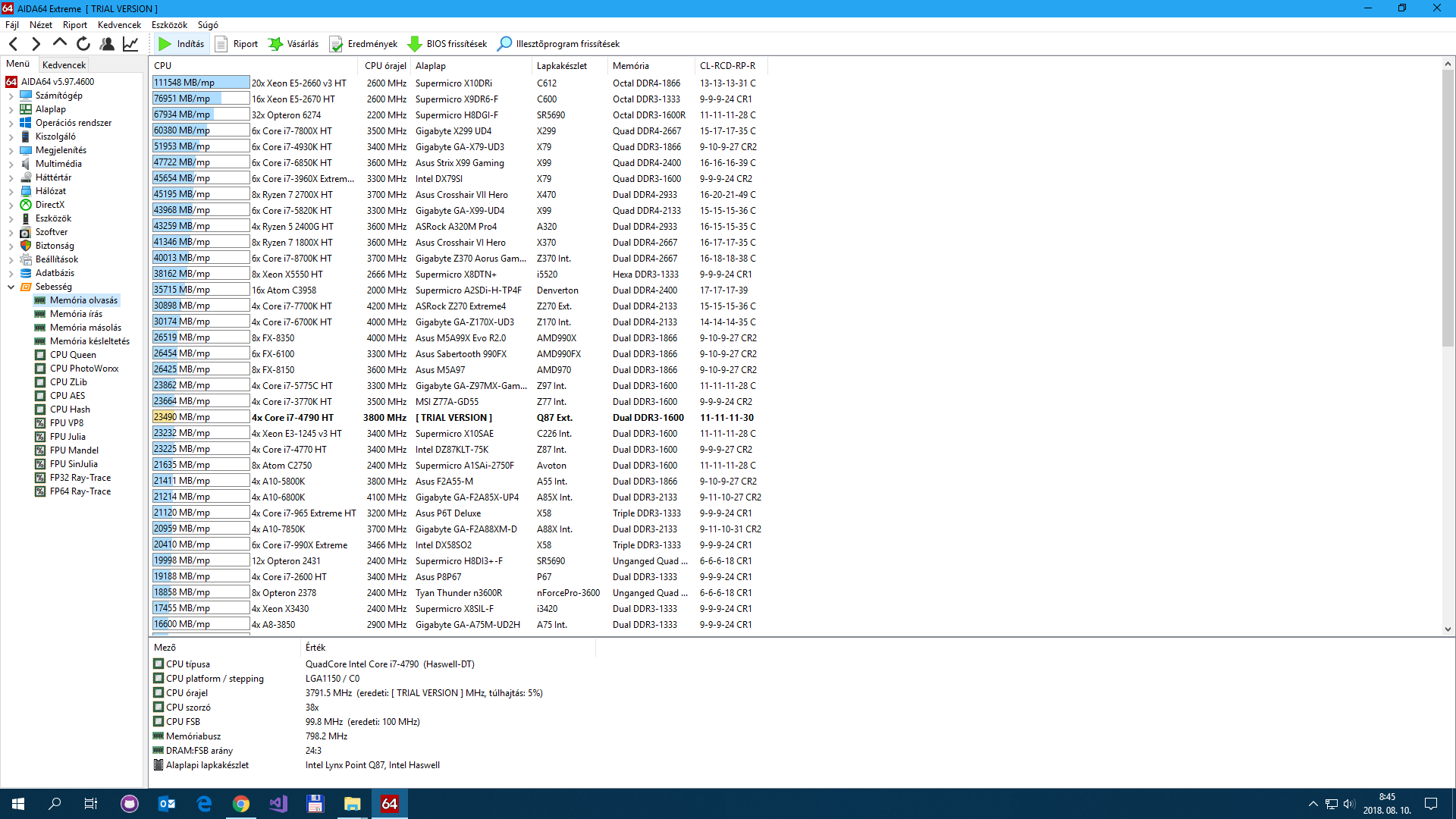Click the Forward navigation arrow
This screenshot has width=1456, height=819.
[x=36, y=44]
